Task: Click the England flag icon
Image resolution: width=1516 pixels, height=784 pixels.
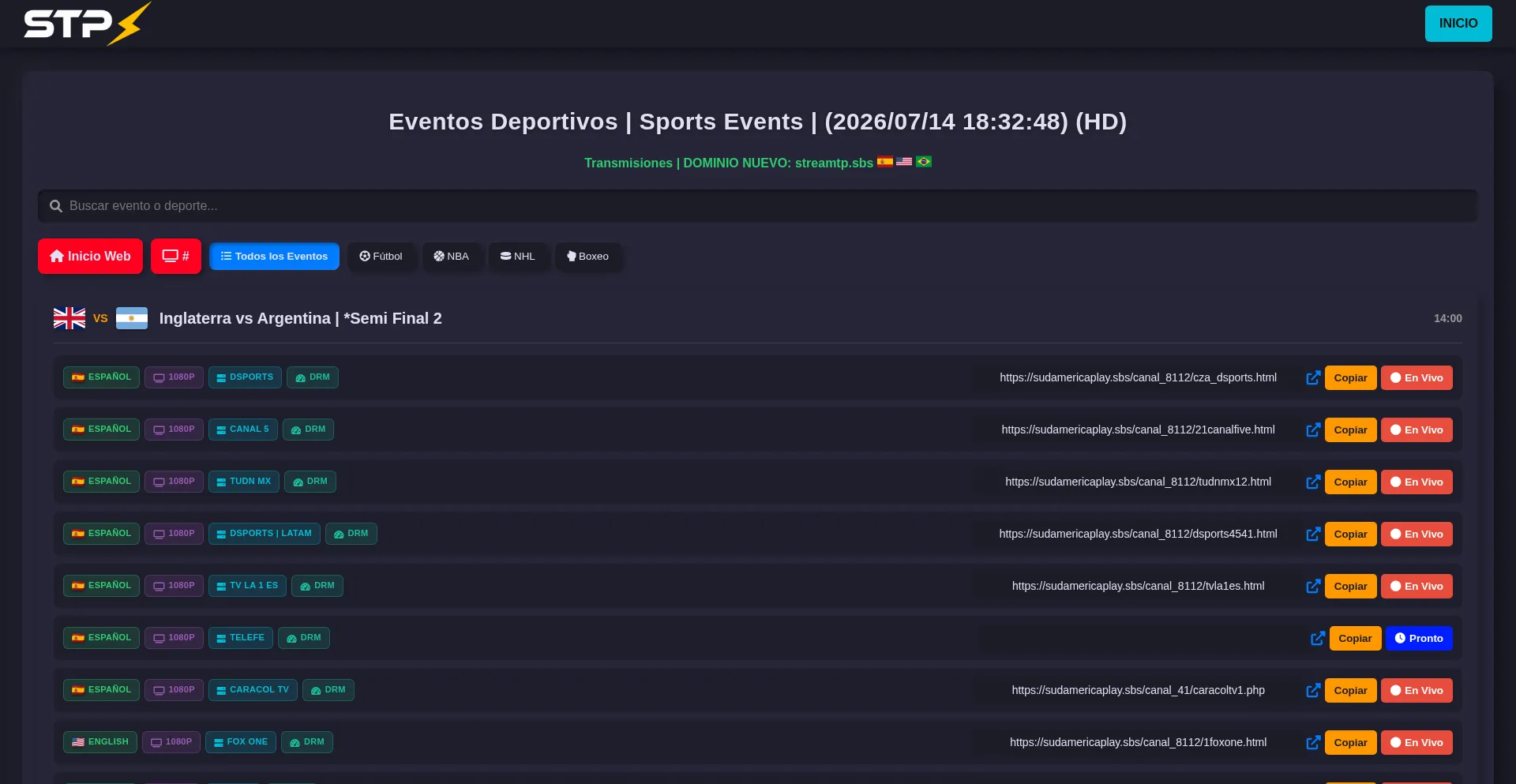Action: 69,318
